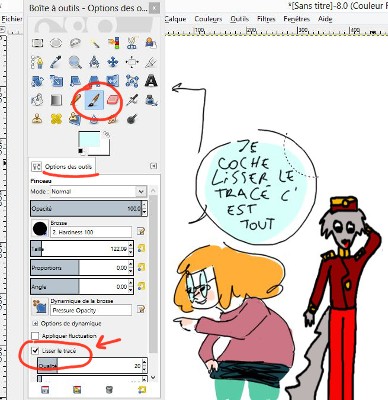This screenshot has width=388, height=400.
Task: Open the tab configuration menu arrow
Action: [x=153, y=166]
